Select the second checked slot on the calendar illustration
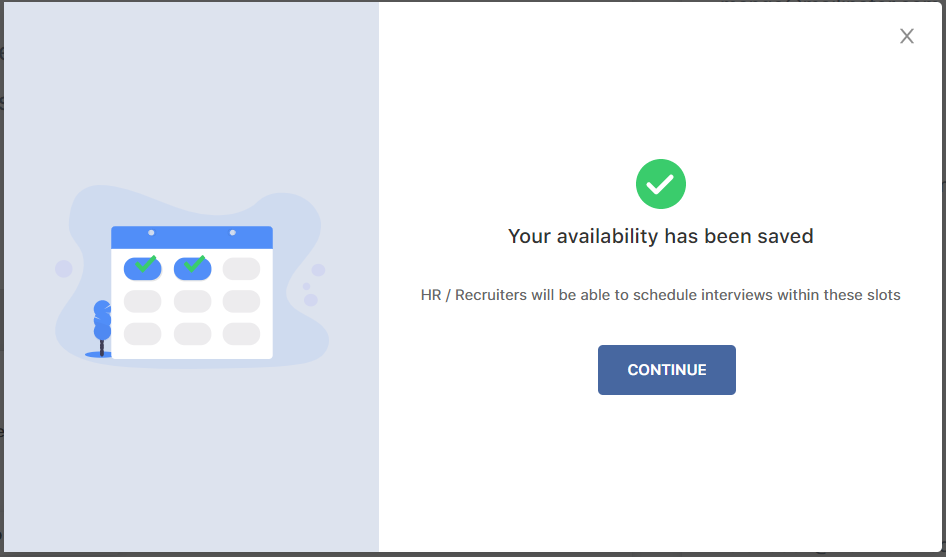The width and height of the screenshot is (946, 557). pos(192,268)
